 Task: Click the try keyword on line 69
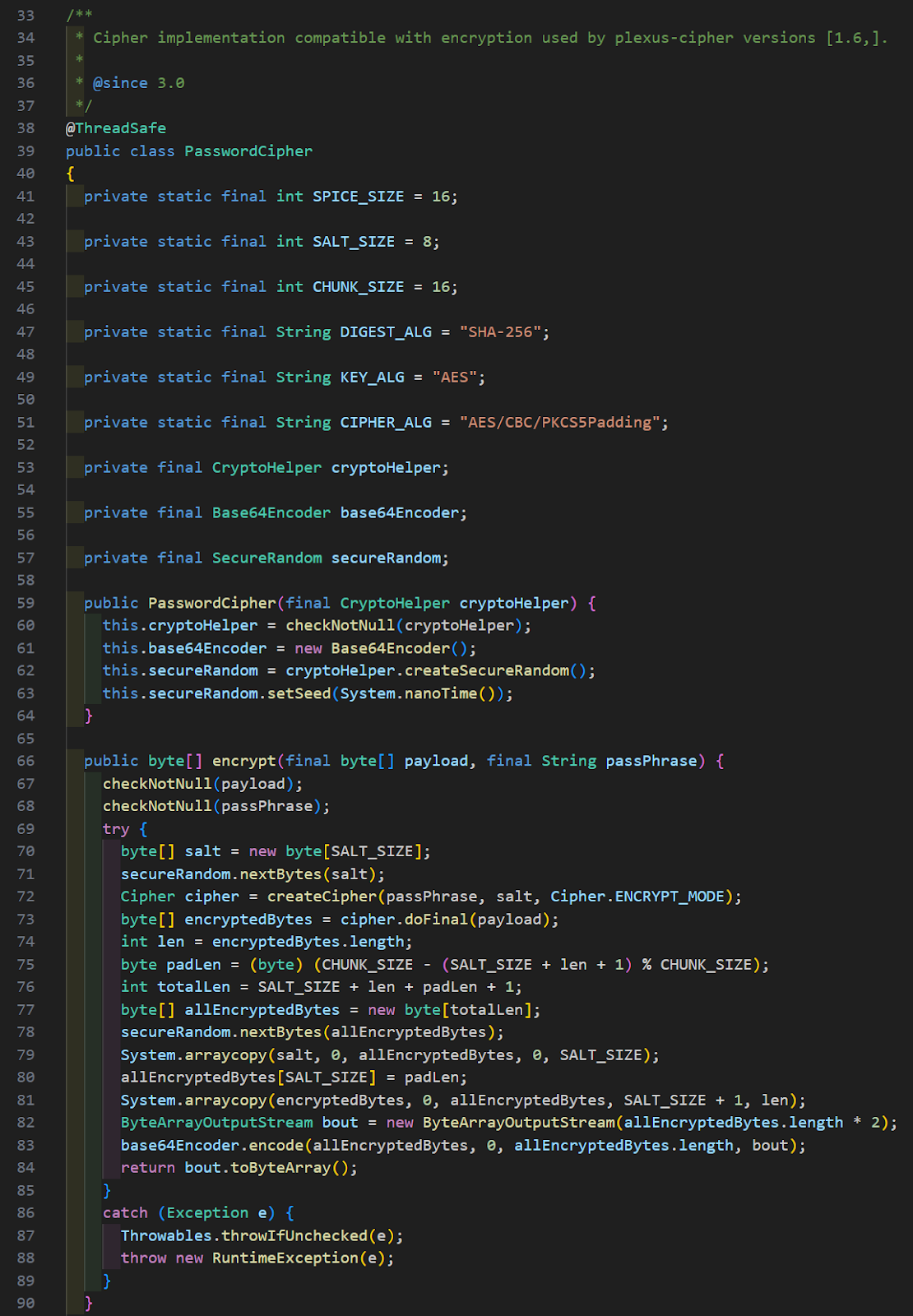116,830
